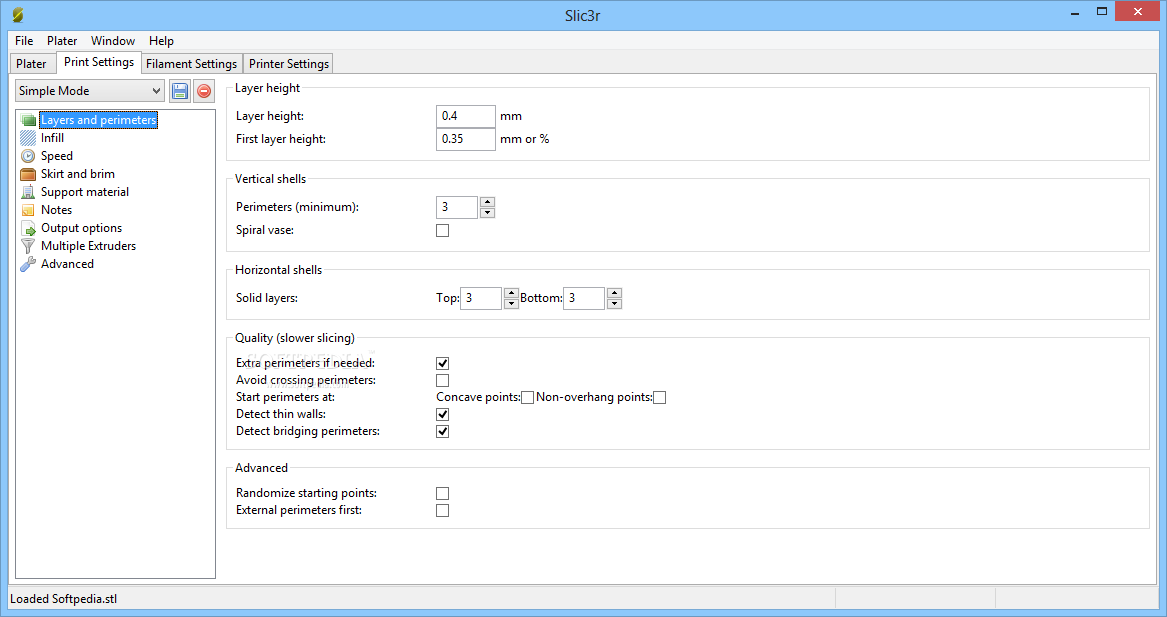
Task: Switch to Filament Settings tab
Action: pos(191,64)
